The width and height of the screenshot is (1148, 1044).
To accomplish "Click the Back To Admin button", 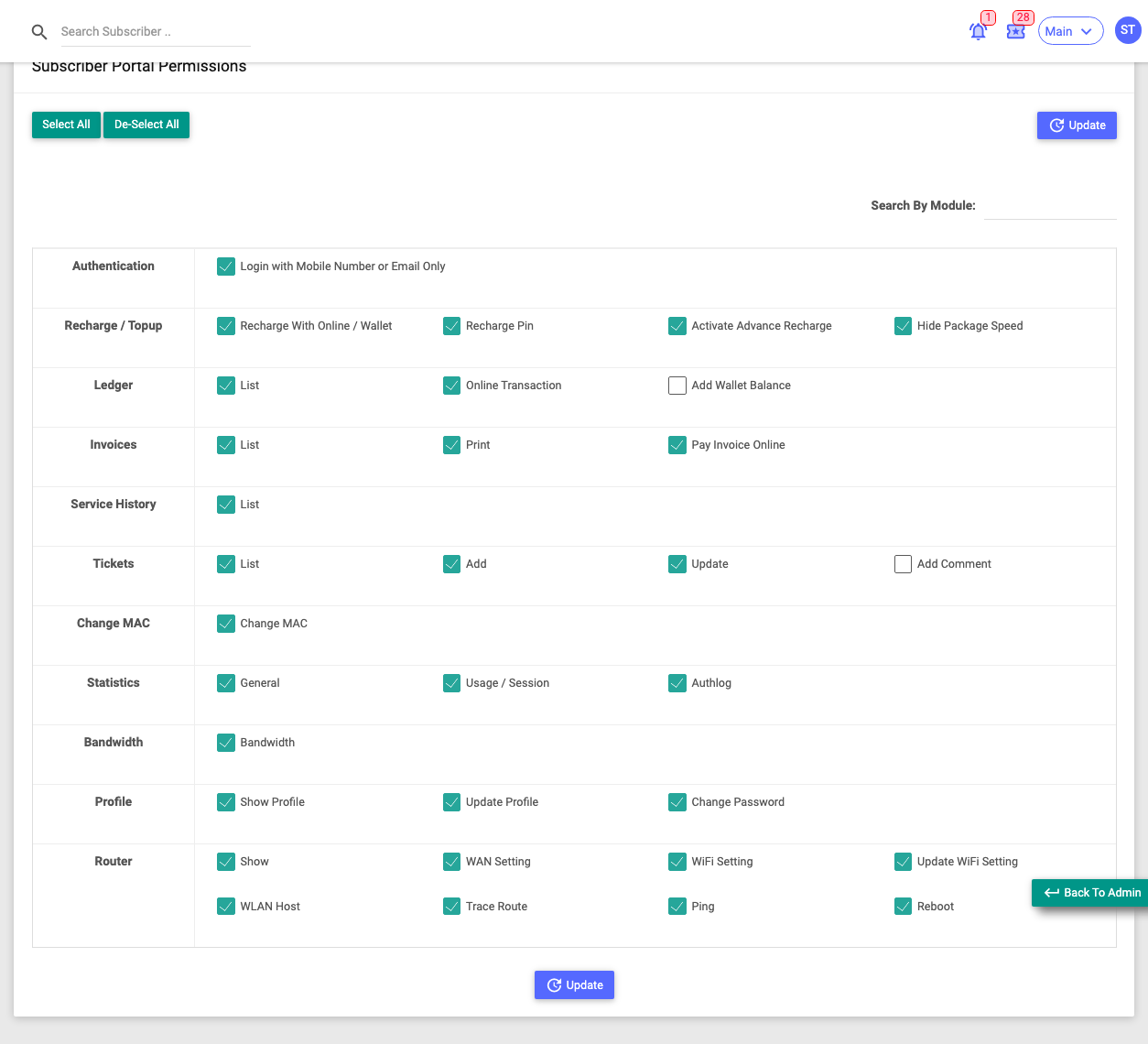I will tap(1089, 893).
